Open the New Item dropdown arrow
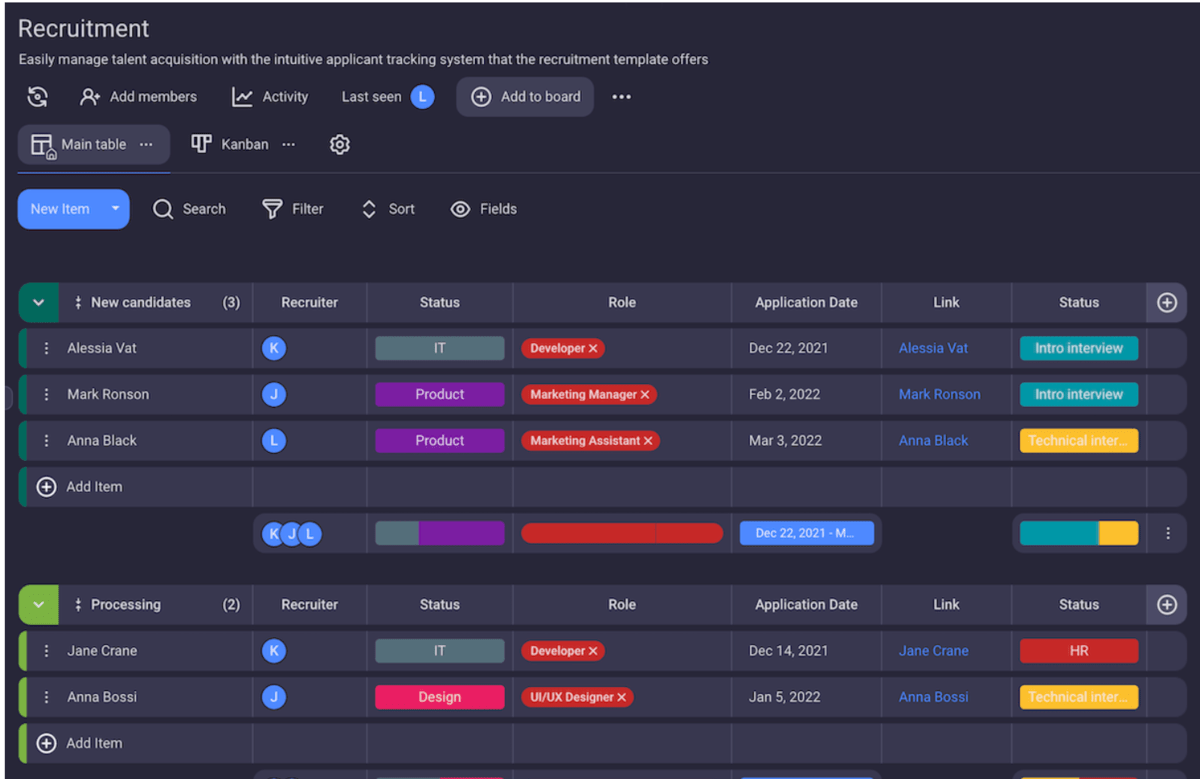This screenshot has width=1200, height=779. click(115, 209)
